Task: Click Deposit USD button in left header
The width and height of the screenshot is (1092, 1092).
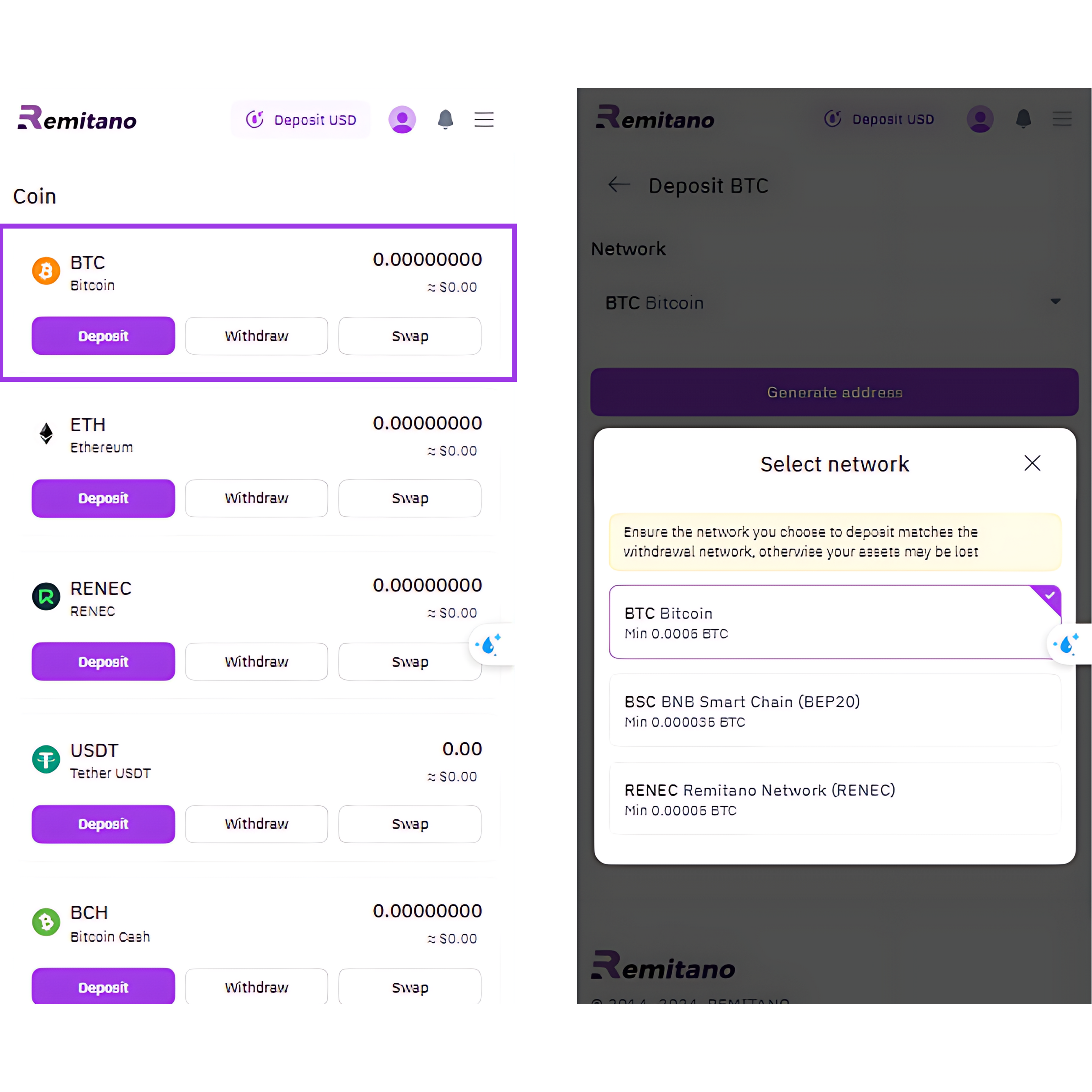Action: coord(301,119)
